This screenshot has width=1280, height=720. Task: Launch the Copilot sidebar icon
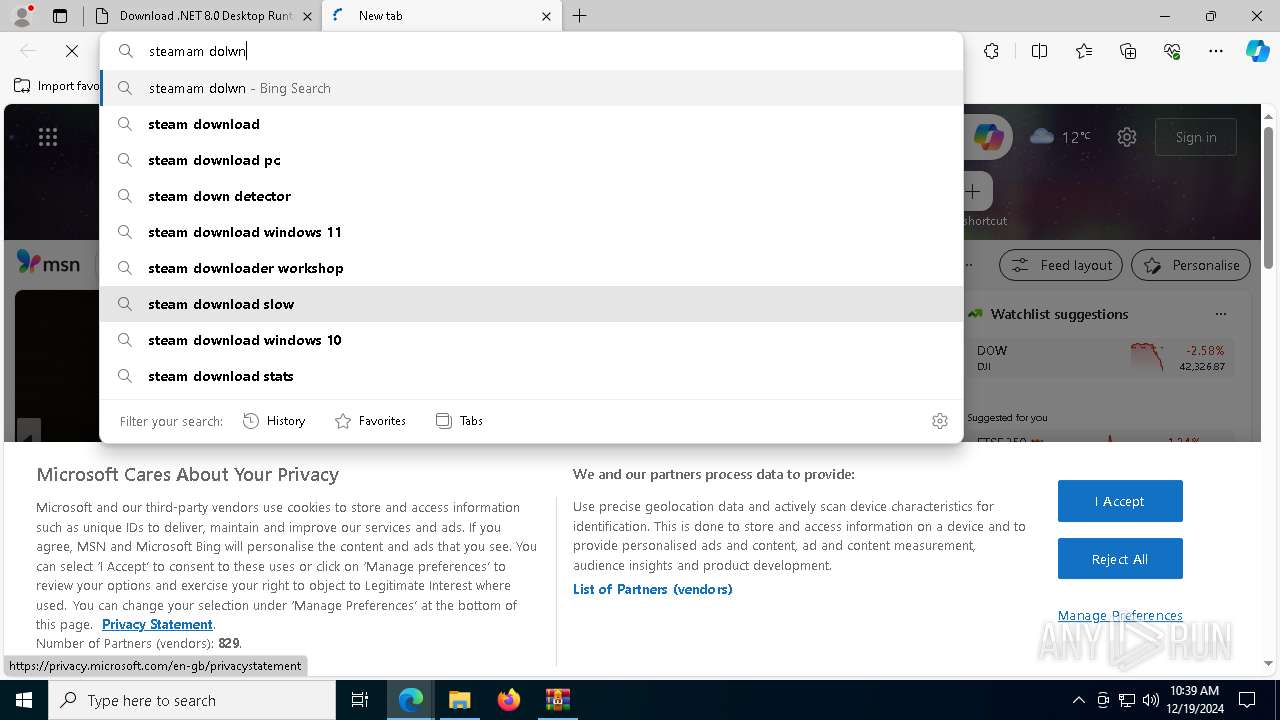1257,51
